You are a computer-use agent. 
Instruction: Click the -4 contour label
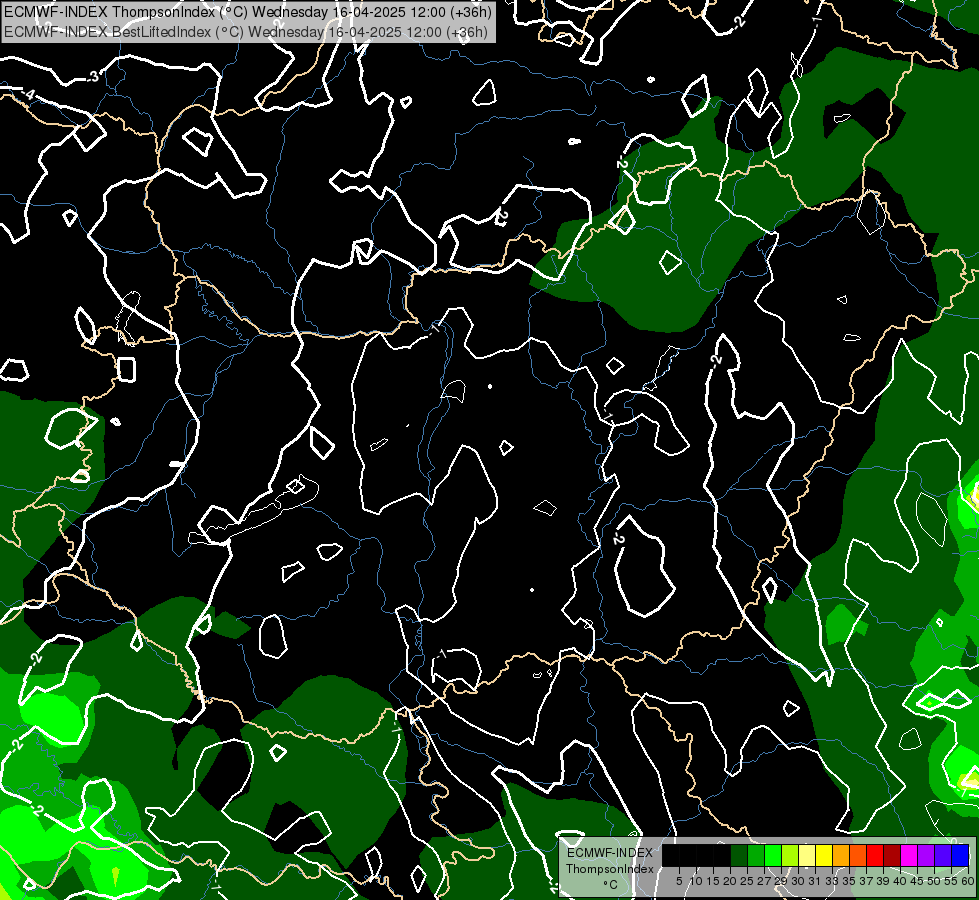coord(28,95)
